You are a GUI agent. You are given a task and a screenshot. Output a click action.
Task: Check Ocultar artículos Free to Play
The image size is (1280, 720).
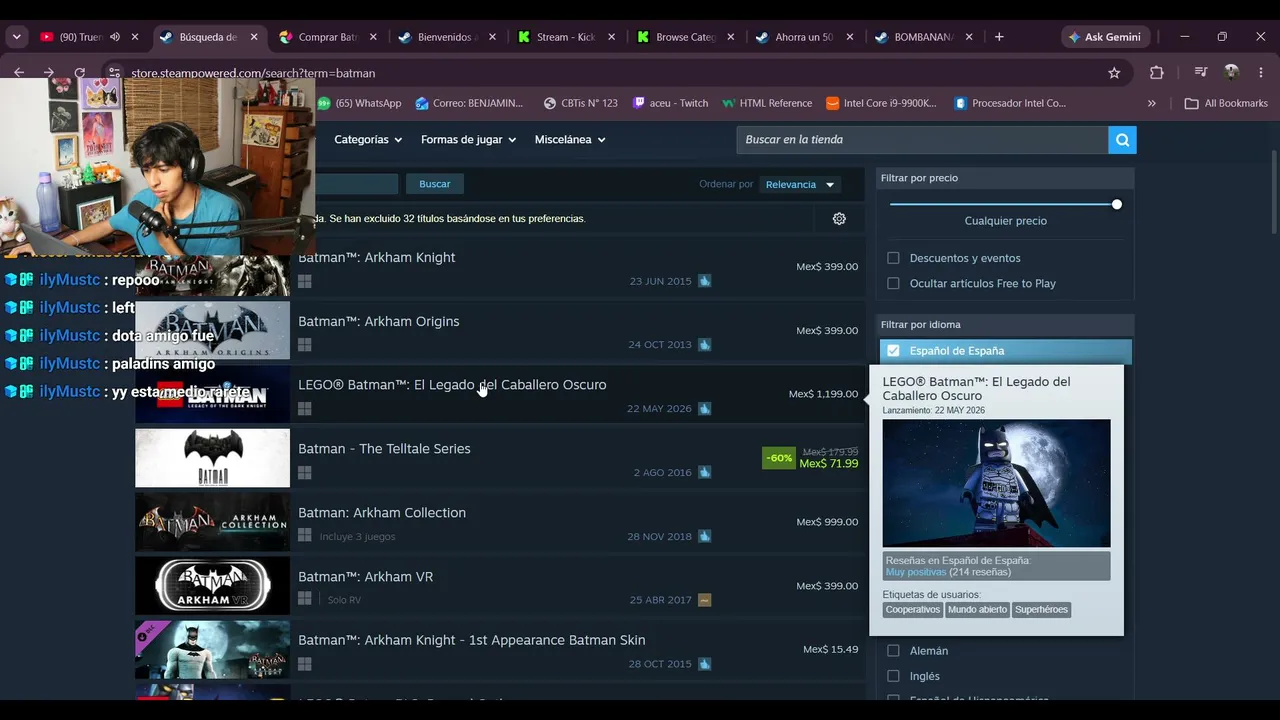[x=893, y=284]
